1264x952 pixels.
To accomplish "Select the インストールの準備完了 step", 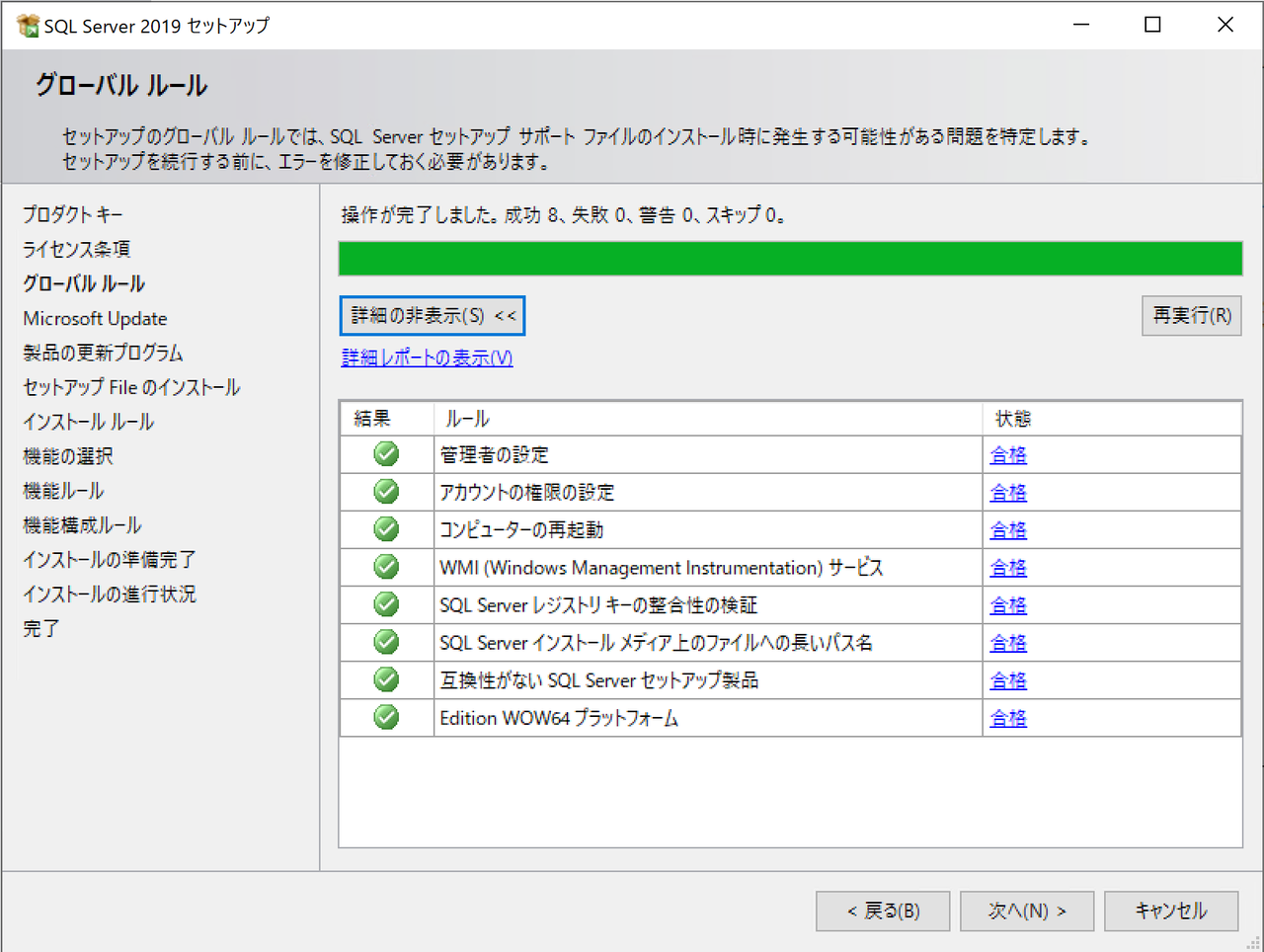I will click(109, 560).
